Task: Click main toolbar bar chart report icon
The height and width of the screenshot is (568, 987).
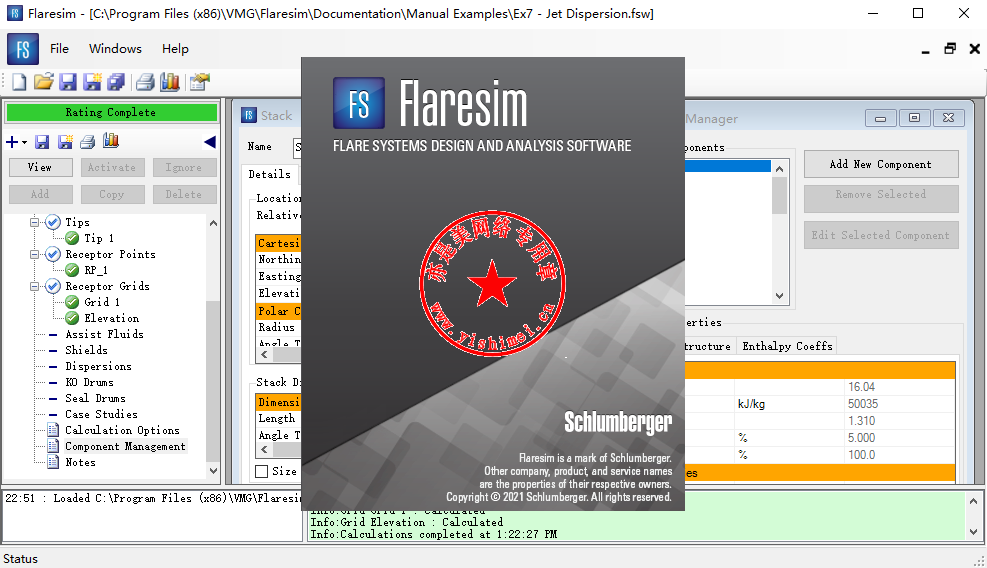Action: tap(170, 82)
